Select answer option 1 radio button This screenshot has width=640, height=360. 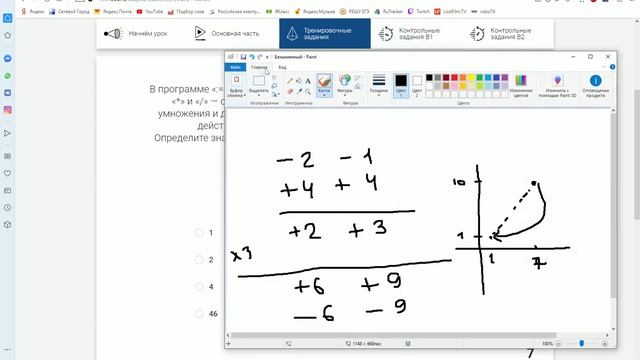(x=199, y=233)
